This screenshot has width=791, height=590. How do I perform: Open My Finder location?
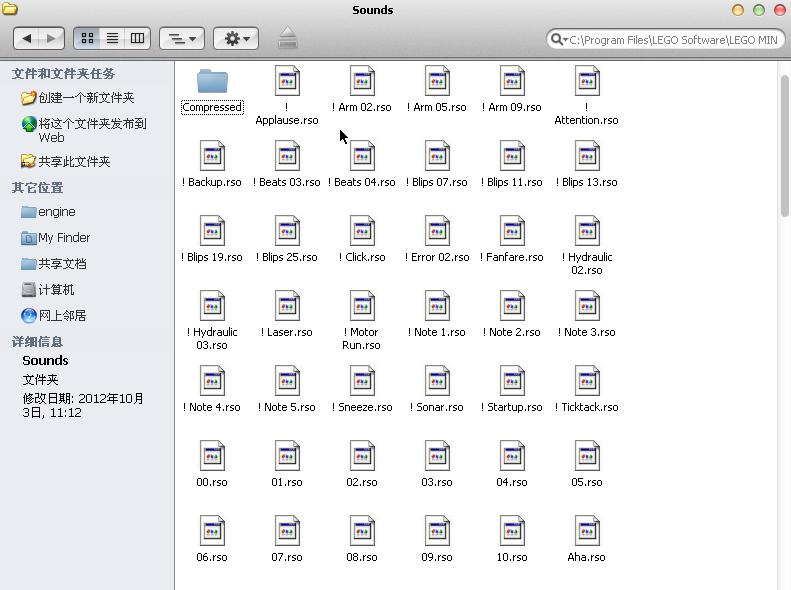coord(55,238)
